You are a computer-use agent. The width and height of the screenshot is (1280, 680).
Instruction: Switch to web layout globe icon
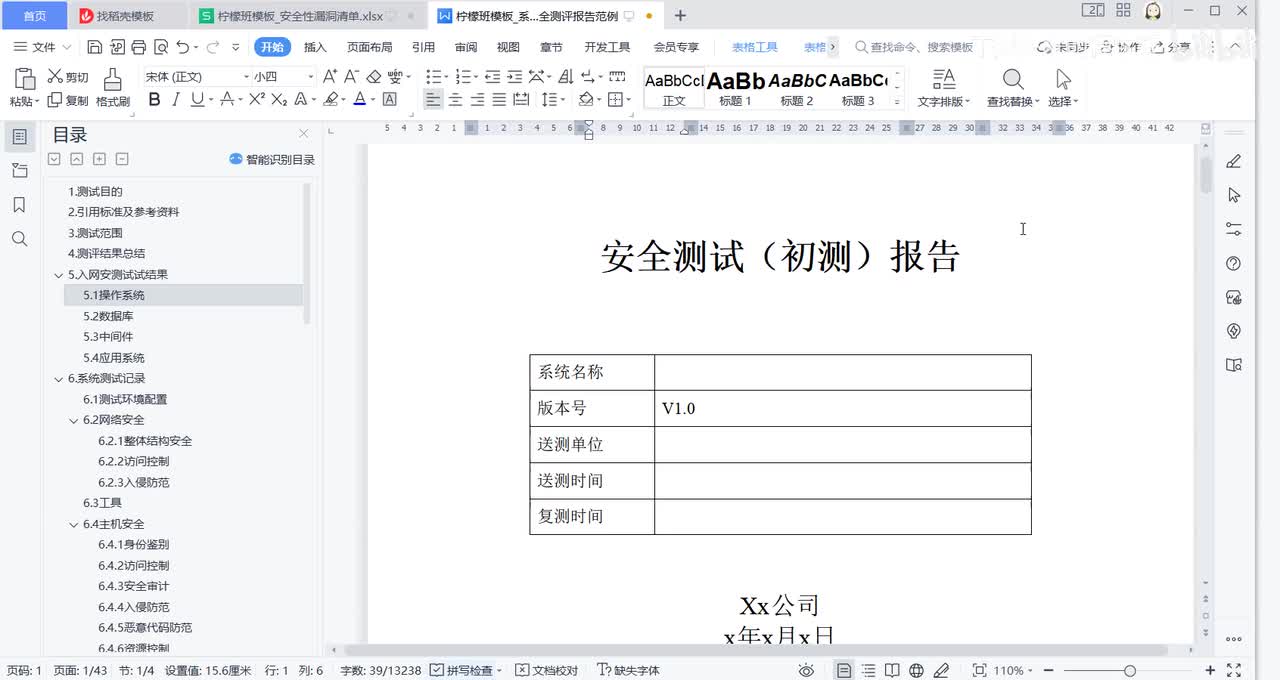[916, 670]
